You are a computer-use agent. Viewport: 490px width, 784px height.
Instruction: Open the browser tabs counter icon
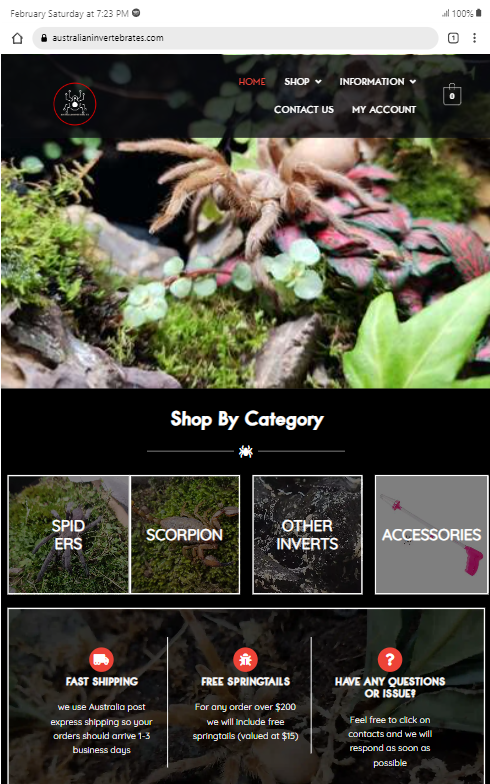coord(453,38)
